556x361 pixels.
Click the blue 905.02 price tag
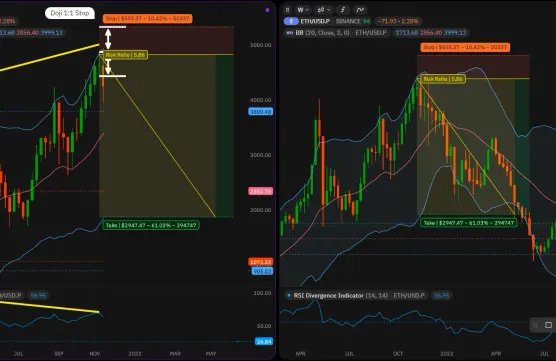(x=262, y=271)
